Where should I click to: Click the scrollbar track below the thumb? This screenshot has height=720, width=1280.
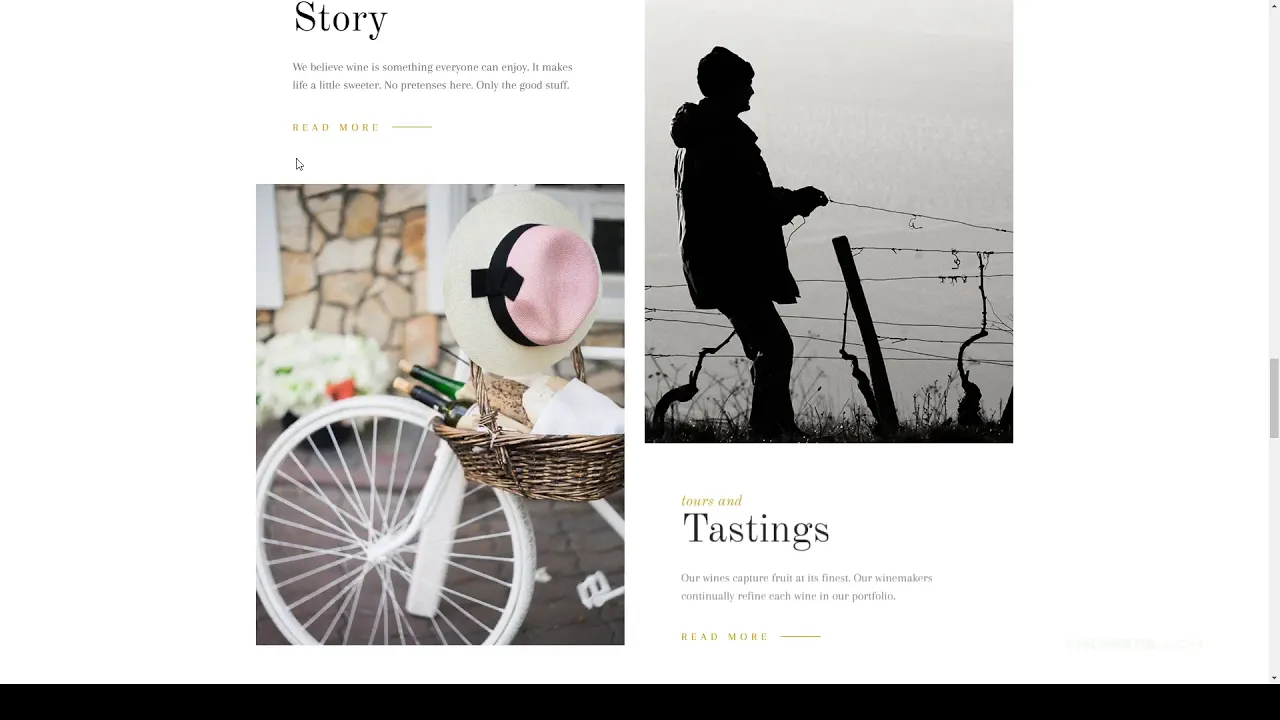point(1274,554)
